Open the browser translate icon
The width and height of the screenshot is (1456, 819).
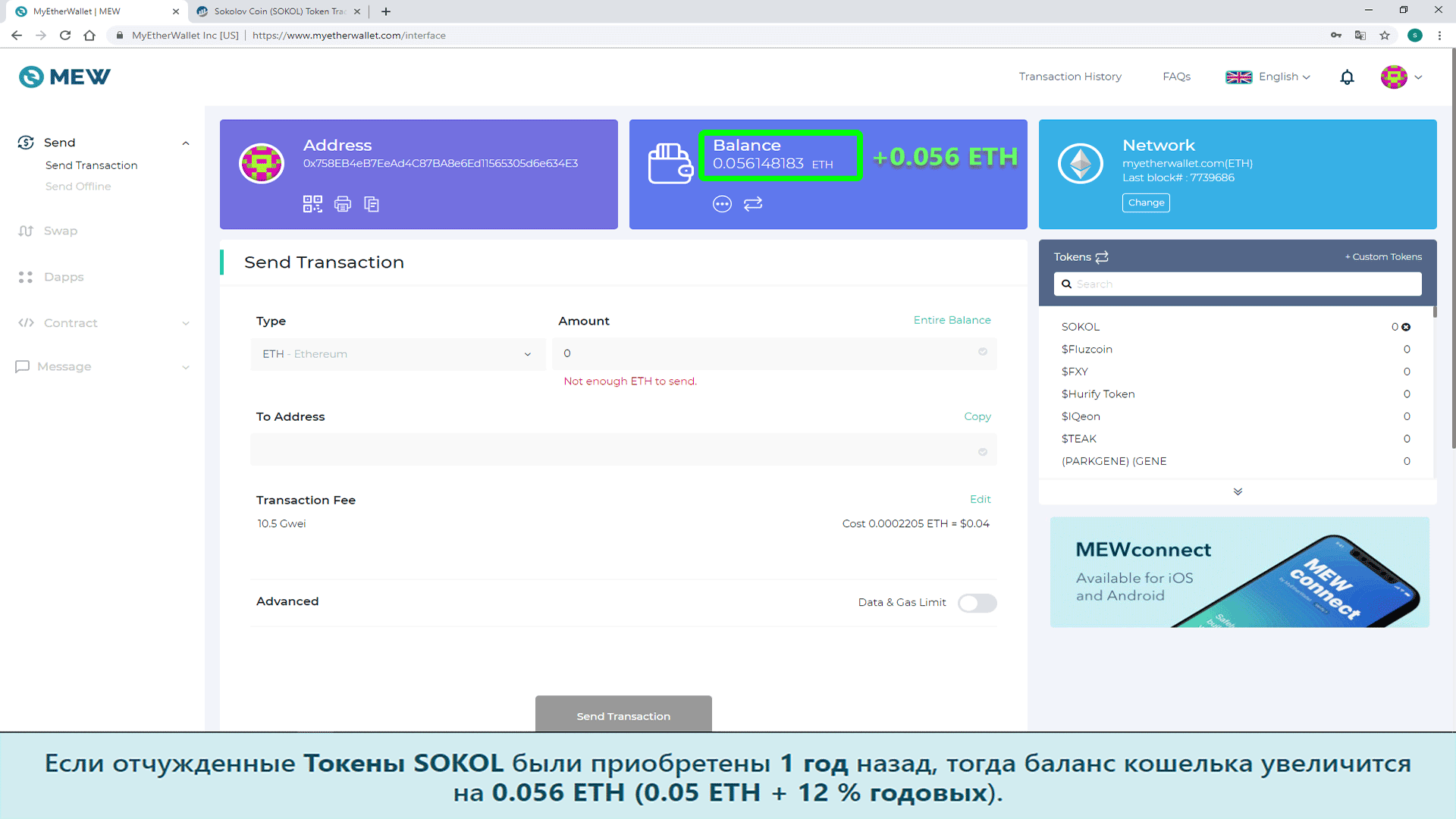point(1360,35)
